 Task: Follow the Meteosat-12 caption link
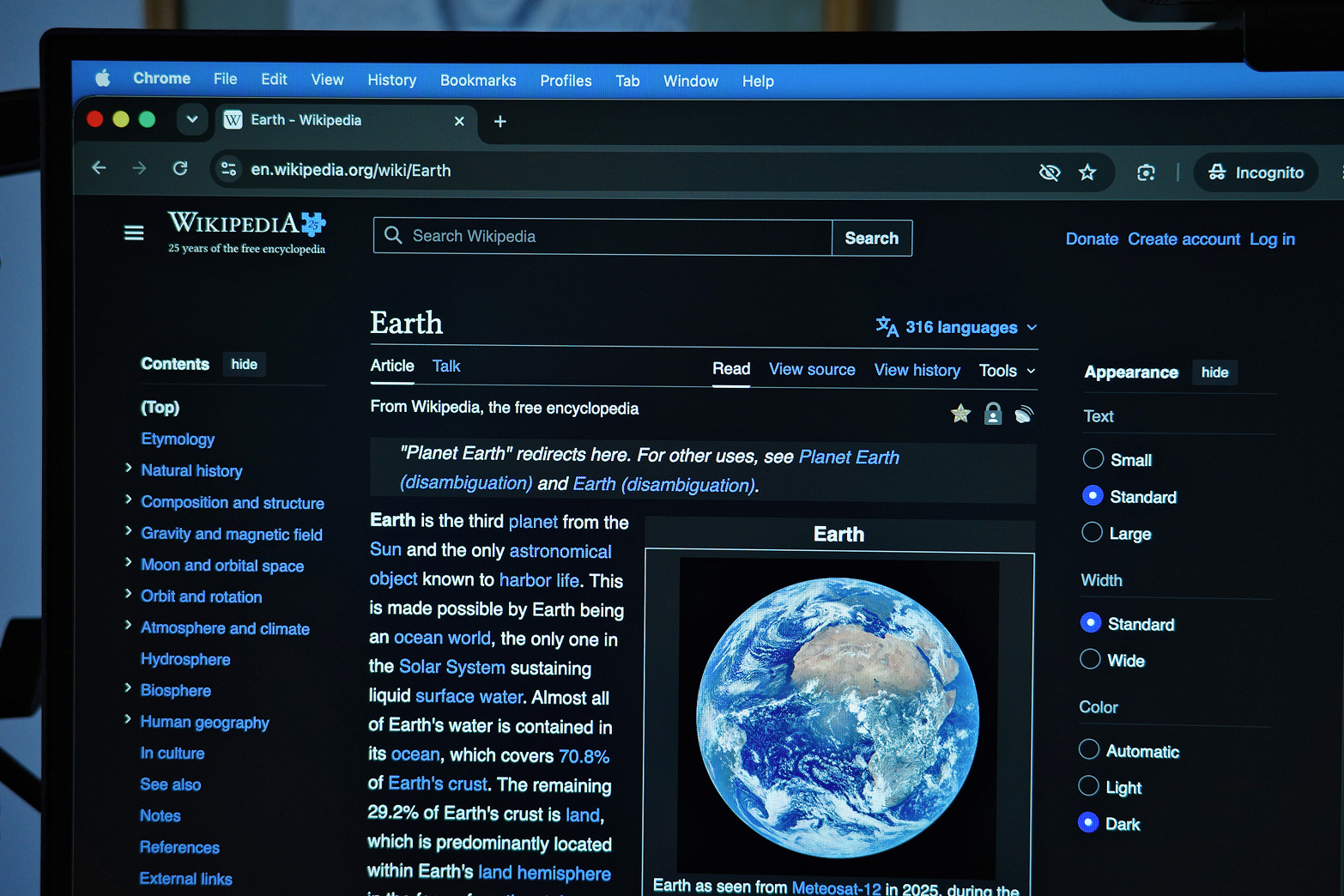tap(836, 888)
